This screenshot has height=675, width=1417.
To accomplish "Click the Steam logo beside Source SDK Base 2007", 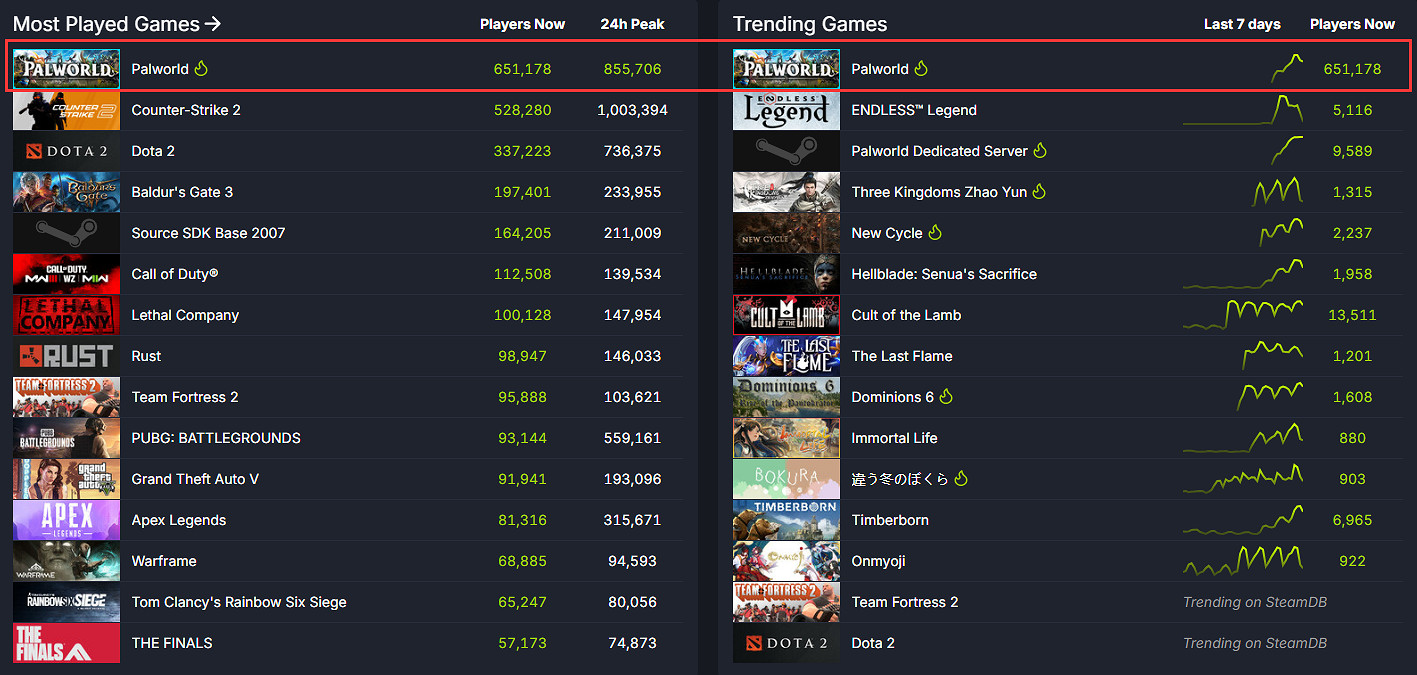I will pyautogui.click(x=66, y=233).
